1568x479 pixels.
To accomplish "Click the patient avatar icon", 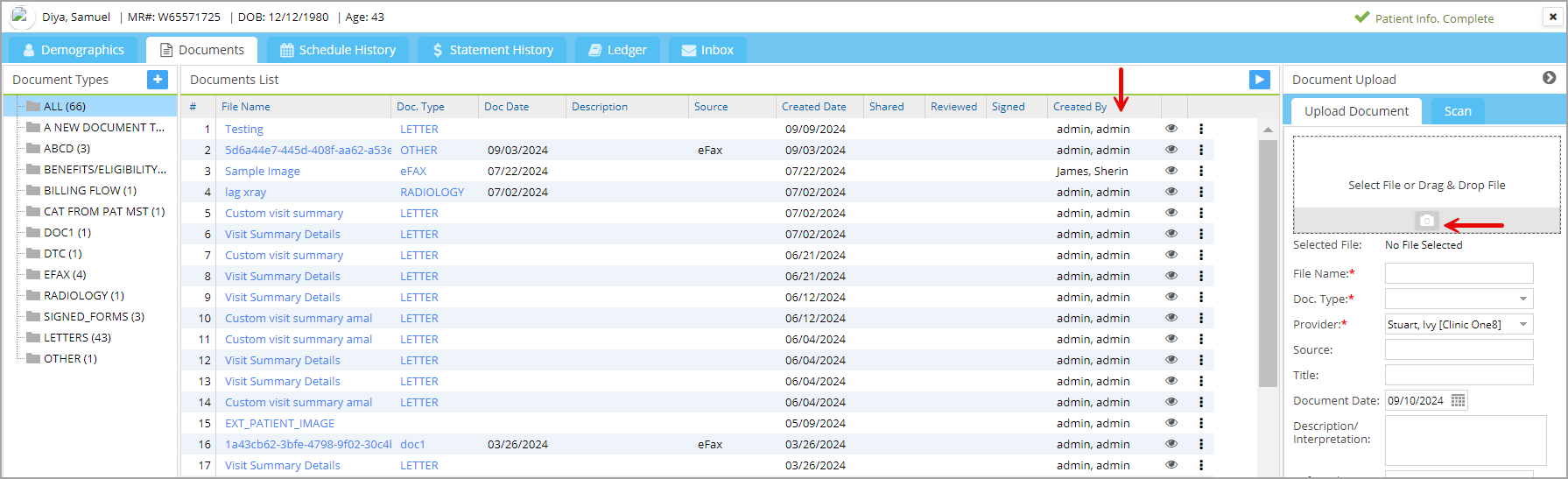I will (x=22, y=17).
